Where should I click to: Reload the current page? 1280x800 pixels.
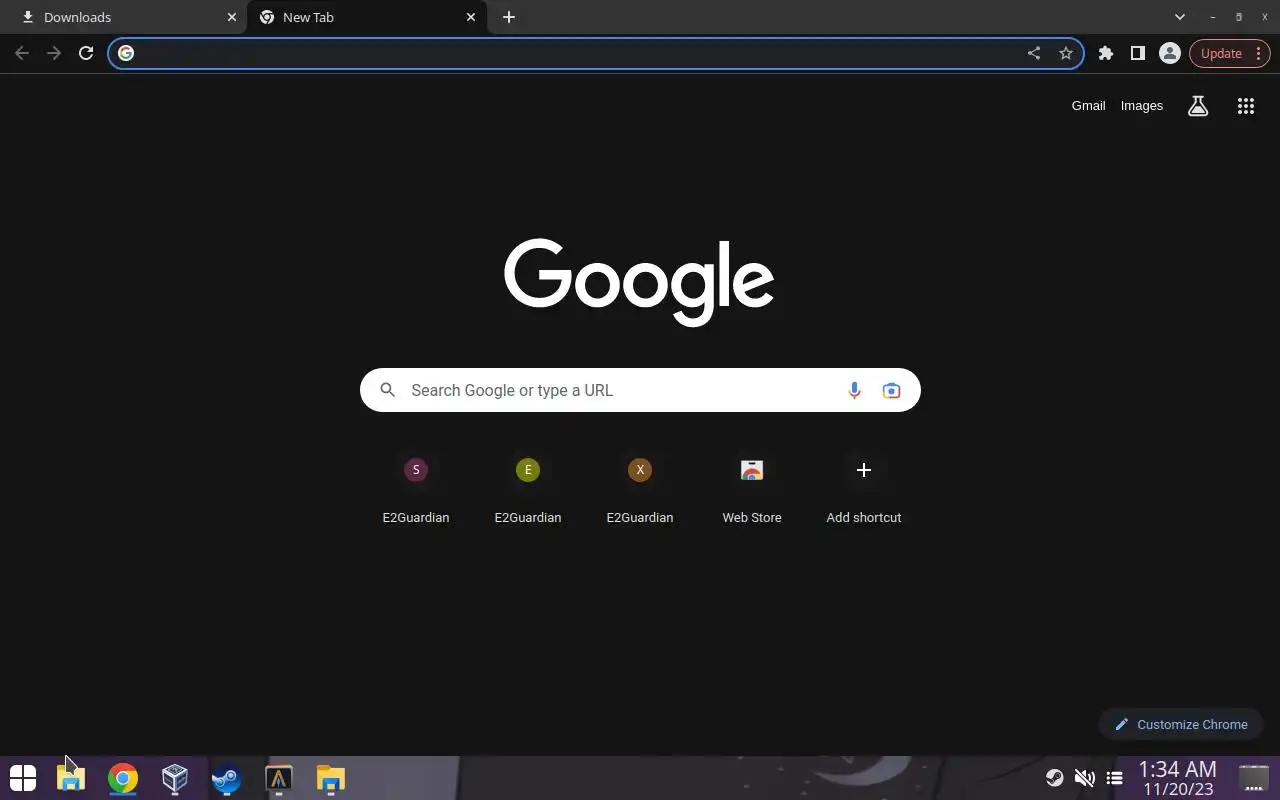click(86, 53)
